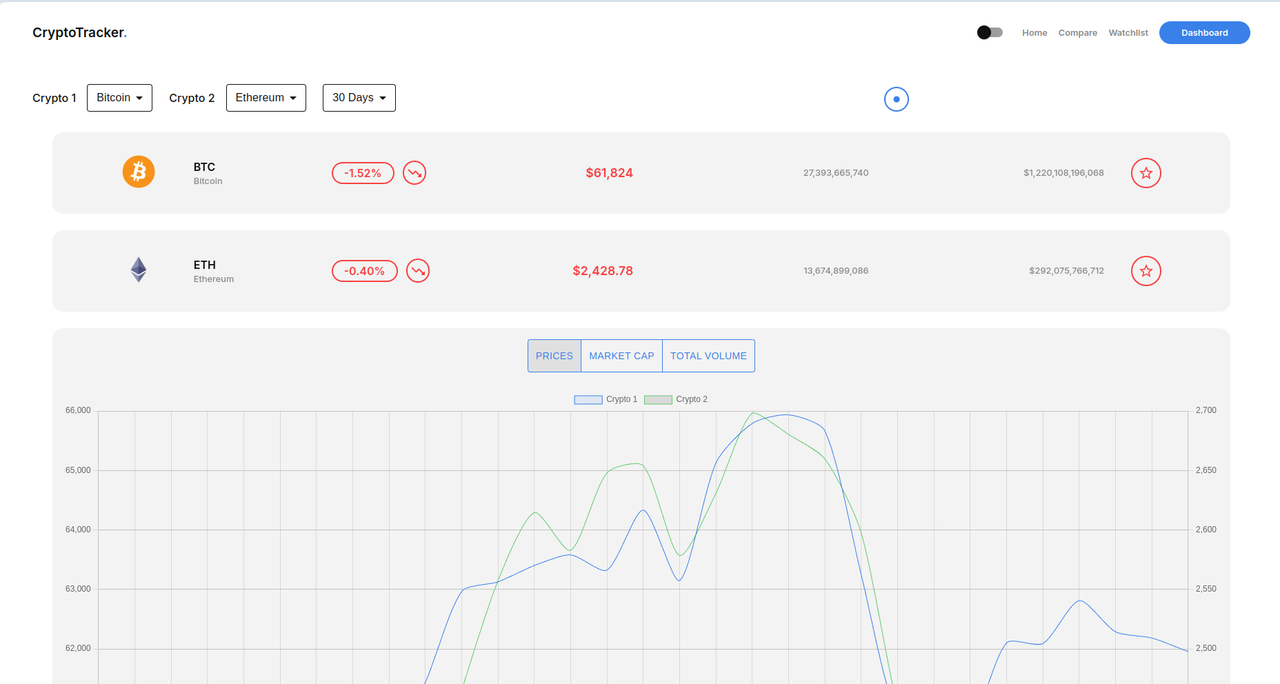Click Bitcoin market cap $1,220,108,196,068

coord(1064,173)
